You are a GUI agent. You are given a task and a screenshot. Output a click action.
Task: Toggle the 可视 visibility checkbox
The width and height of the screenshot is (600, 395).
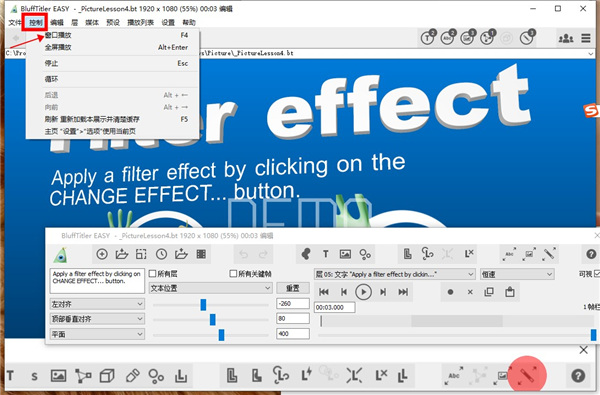597,274
